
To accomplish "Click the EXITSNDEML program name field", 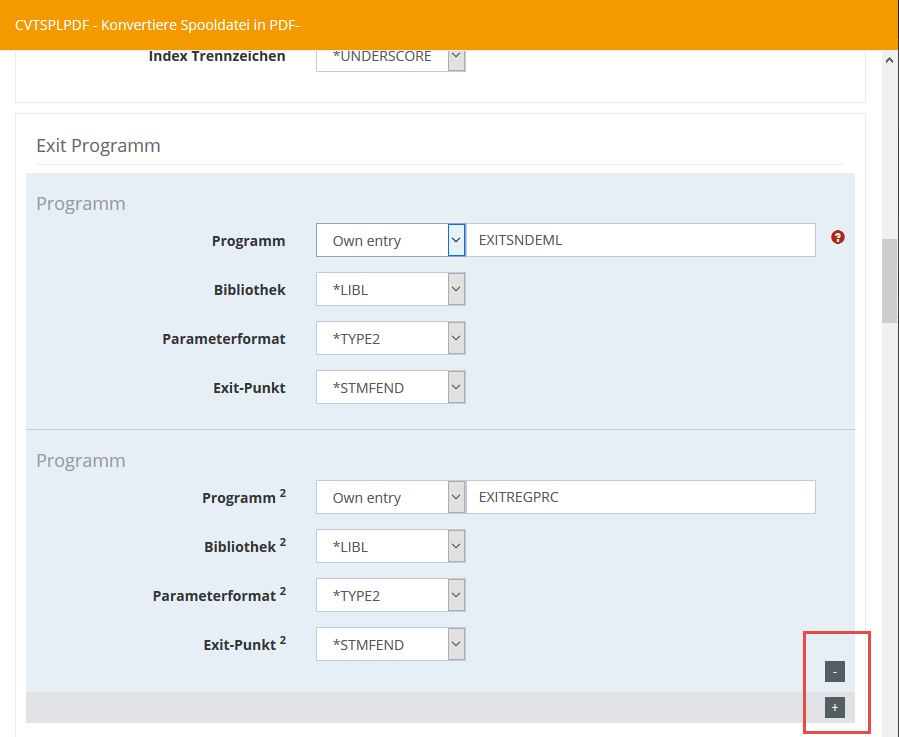I will click(x=642, y=240).
